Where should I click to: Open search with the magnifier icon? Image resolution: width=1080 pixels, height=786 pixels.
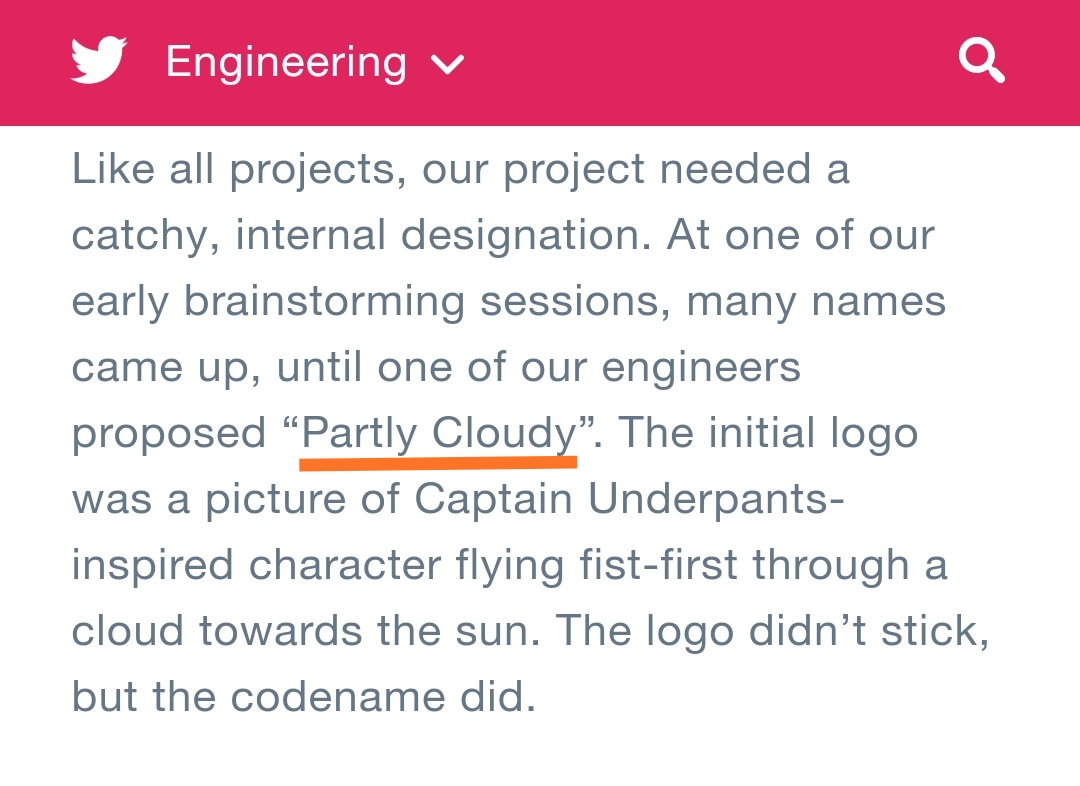[x=982, y=61]
